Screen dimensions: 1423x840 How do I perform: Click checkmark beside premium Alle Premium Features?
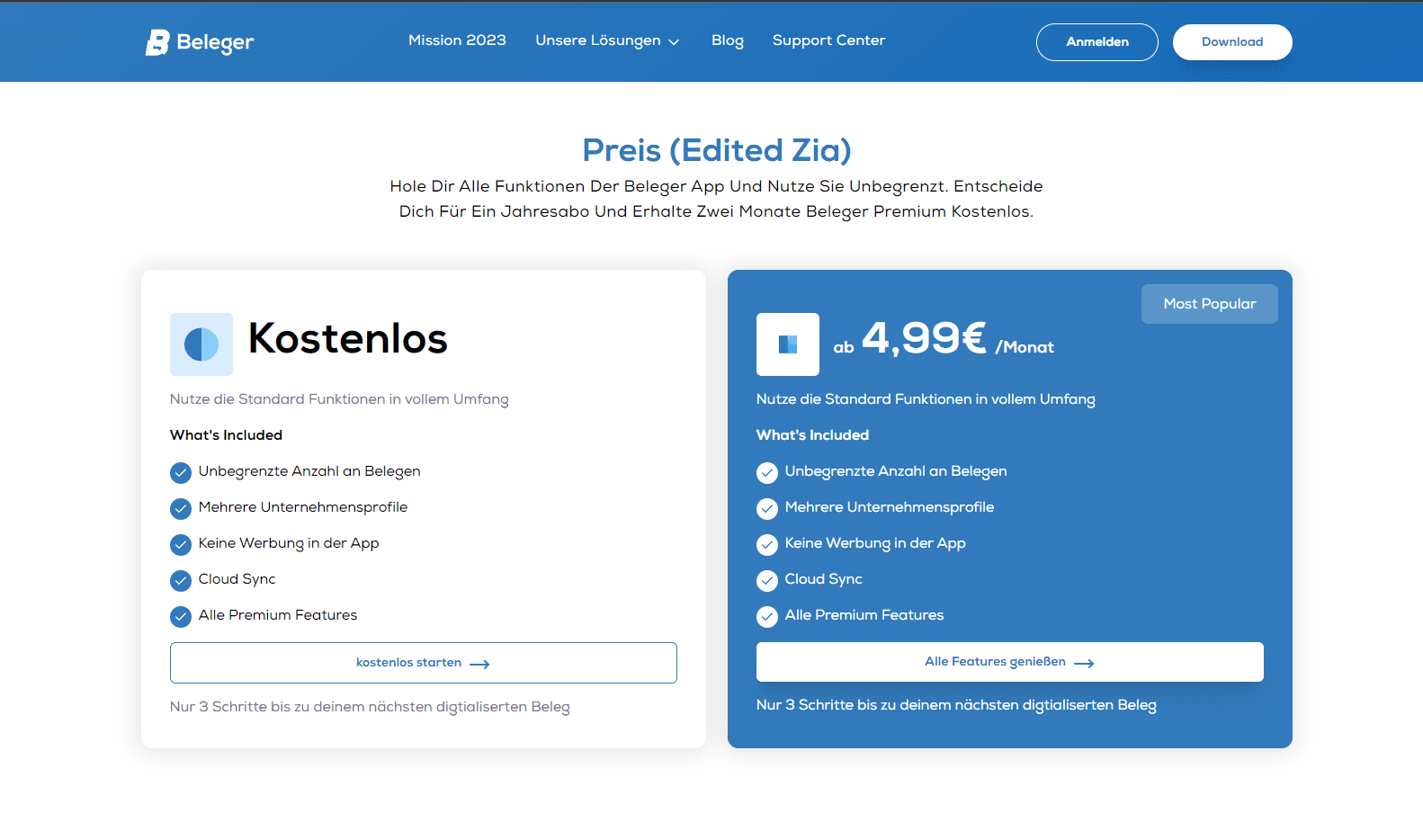(x=767, y=616)
